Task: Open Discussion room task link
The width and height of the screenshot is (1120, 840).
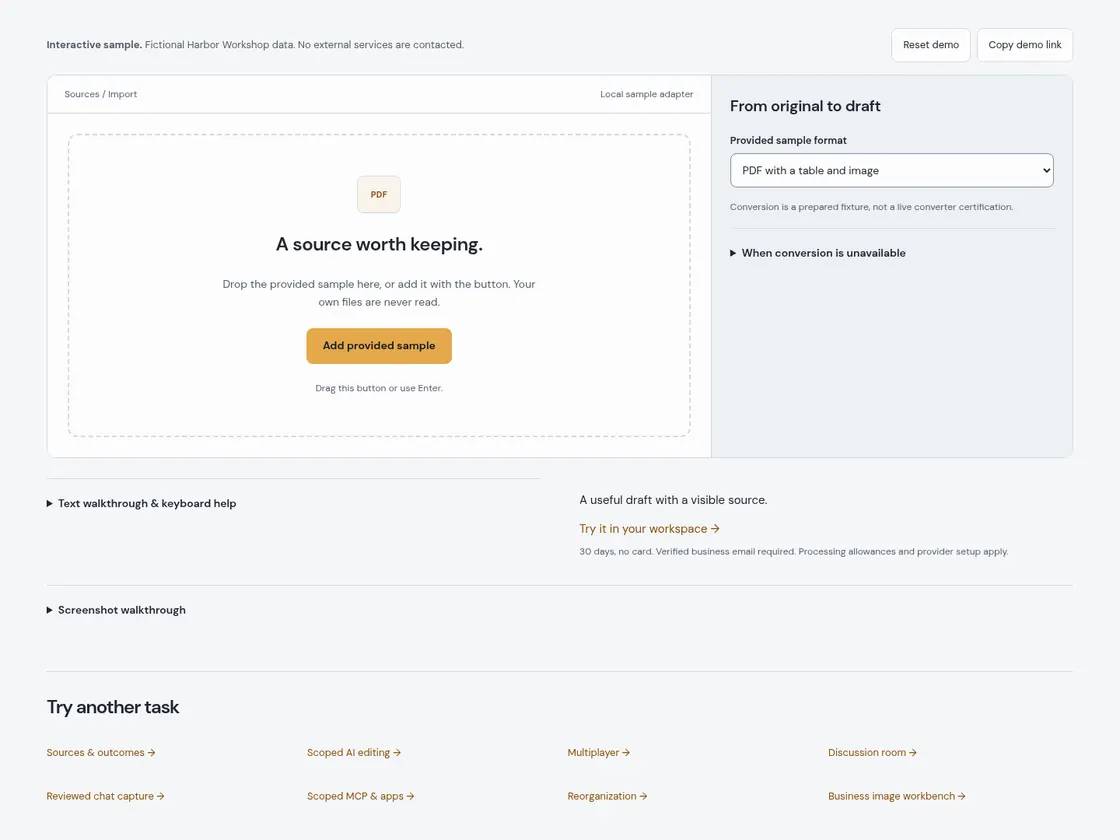Action: click(872, 753)
